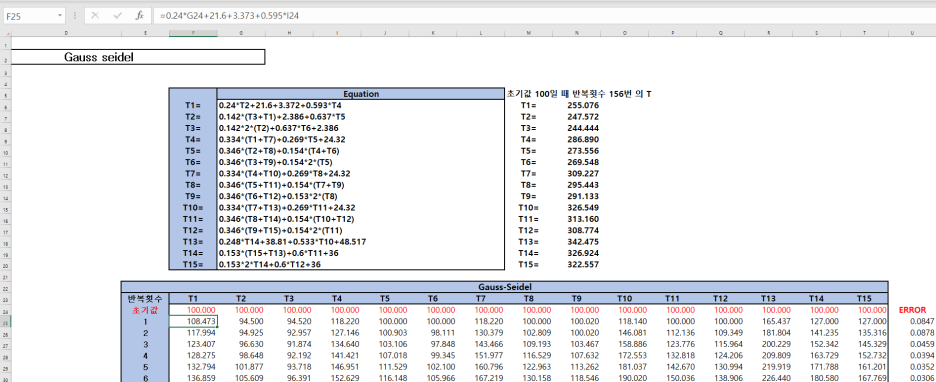Select the Gauss-Seidel table header

pyautogui.click(x=505, y=287)
